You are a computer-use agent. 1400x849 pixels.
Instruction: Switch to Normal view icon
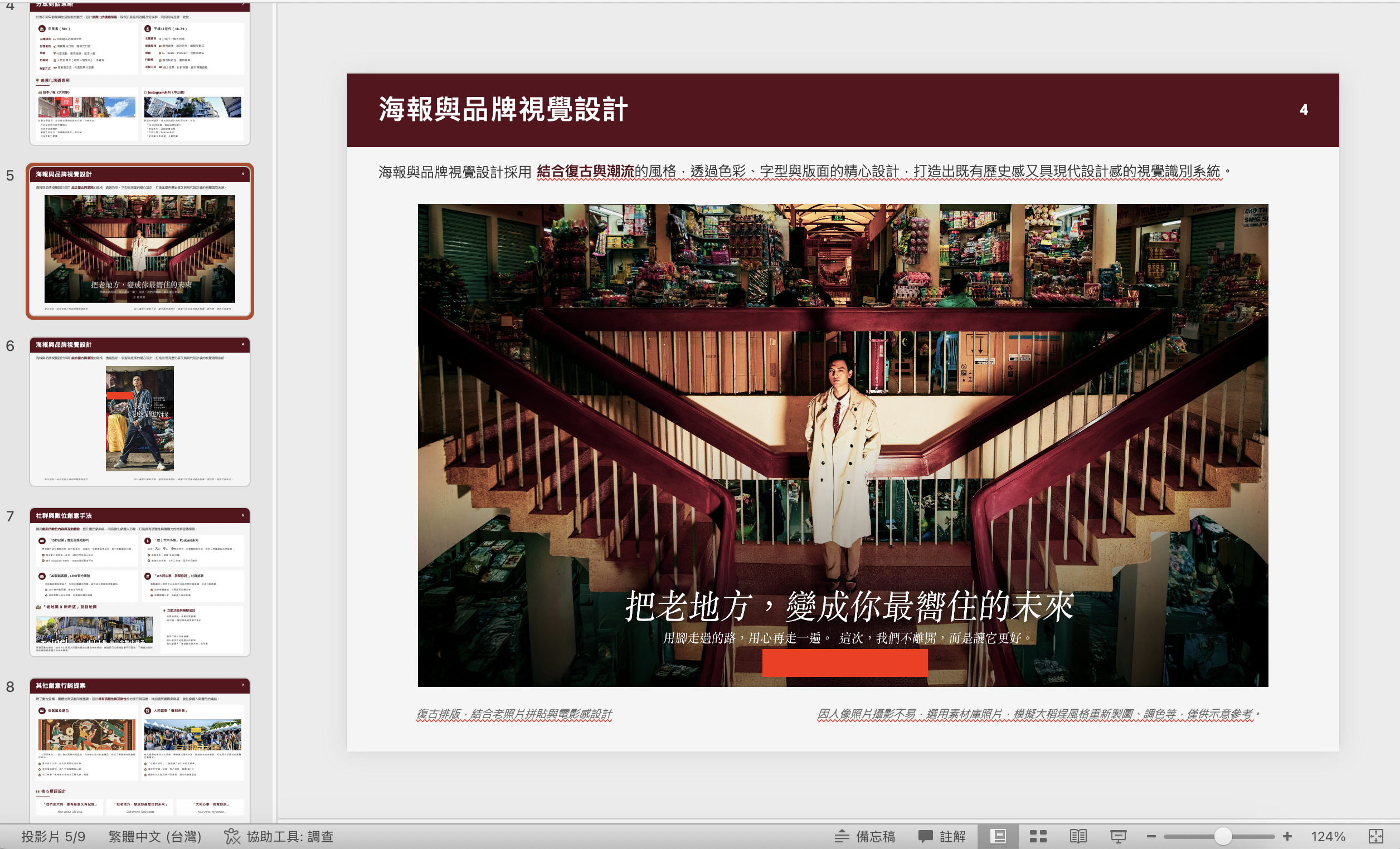tap(998, 836)
